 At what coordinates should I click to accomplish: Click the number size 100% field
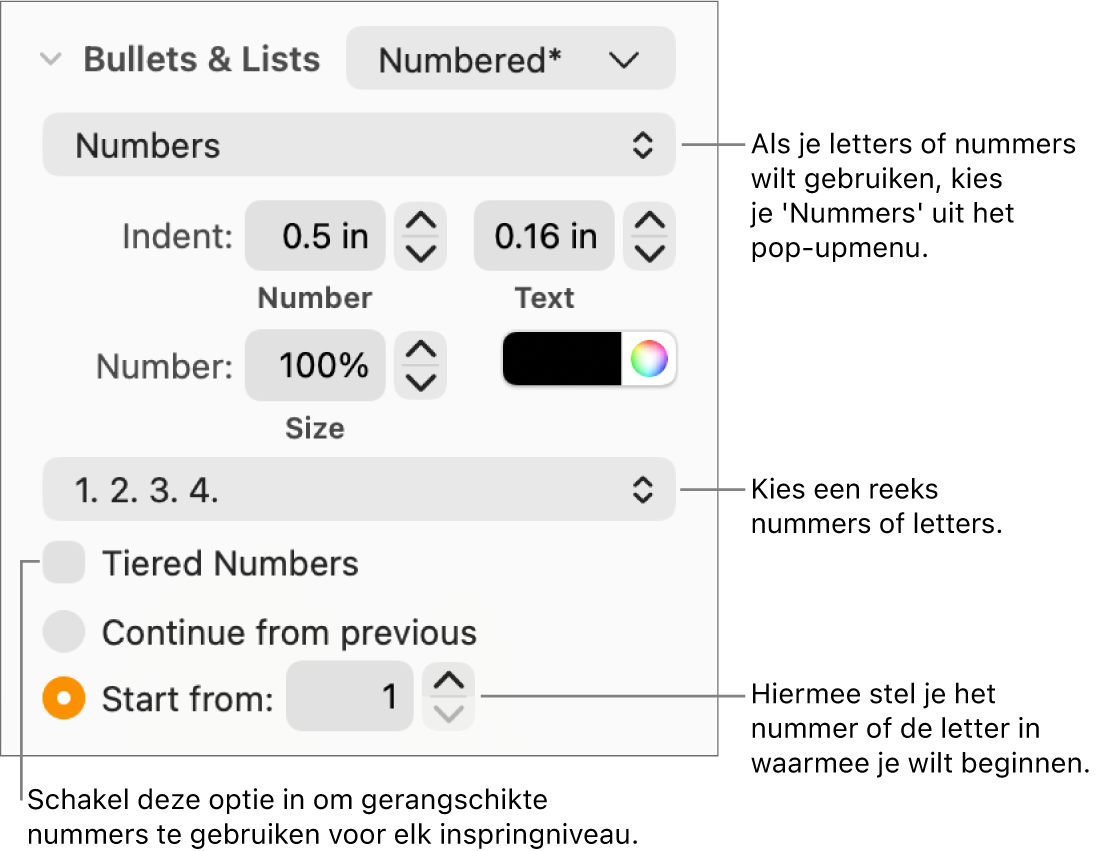315,366
